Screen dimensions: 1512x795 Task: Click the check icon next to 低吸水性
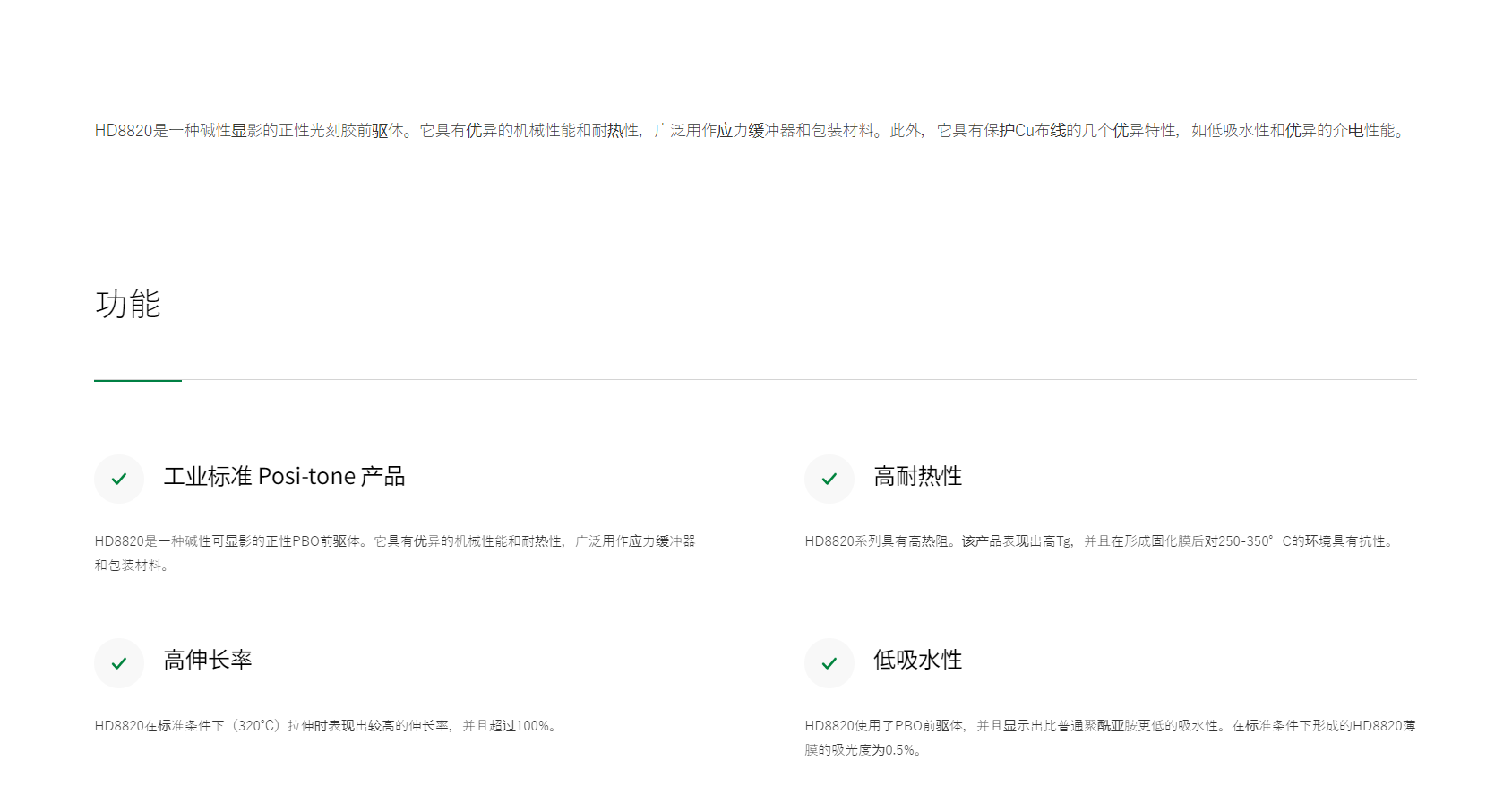829,663
